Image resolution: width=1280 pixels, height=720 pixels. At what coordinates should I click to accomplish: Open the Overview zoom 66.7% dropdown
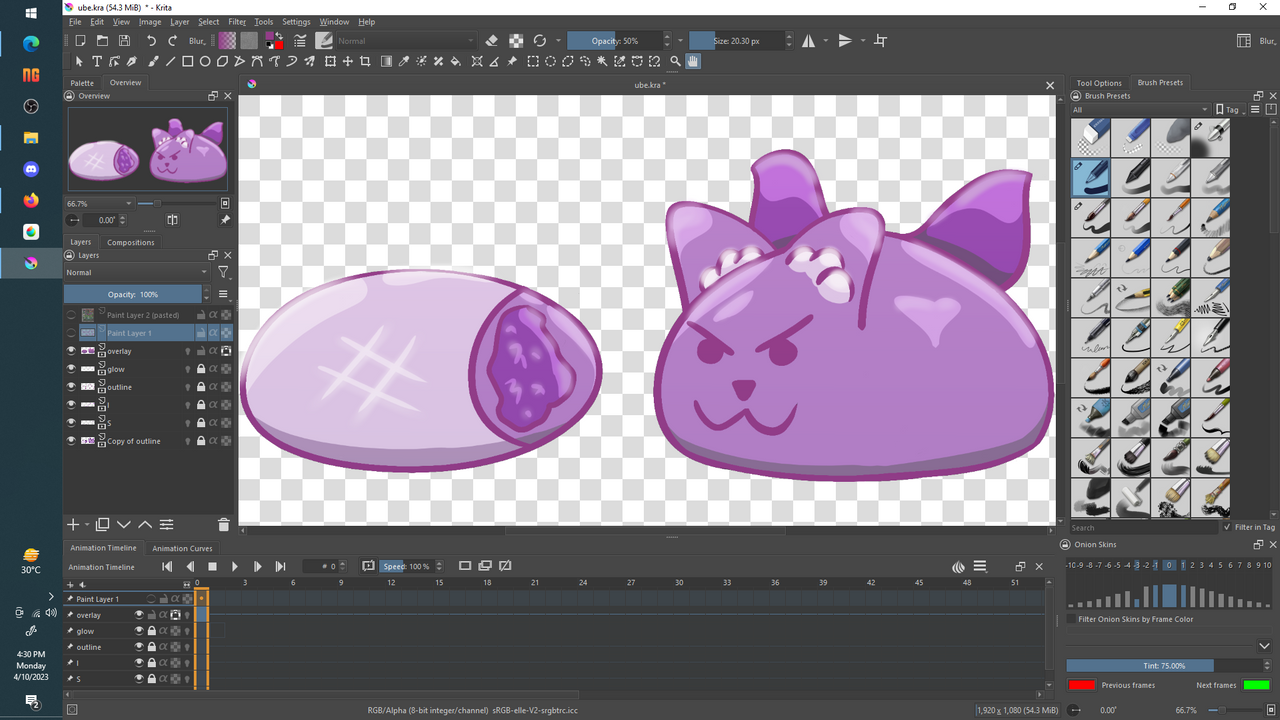click(x=99, y=203)
